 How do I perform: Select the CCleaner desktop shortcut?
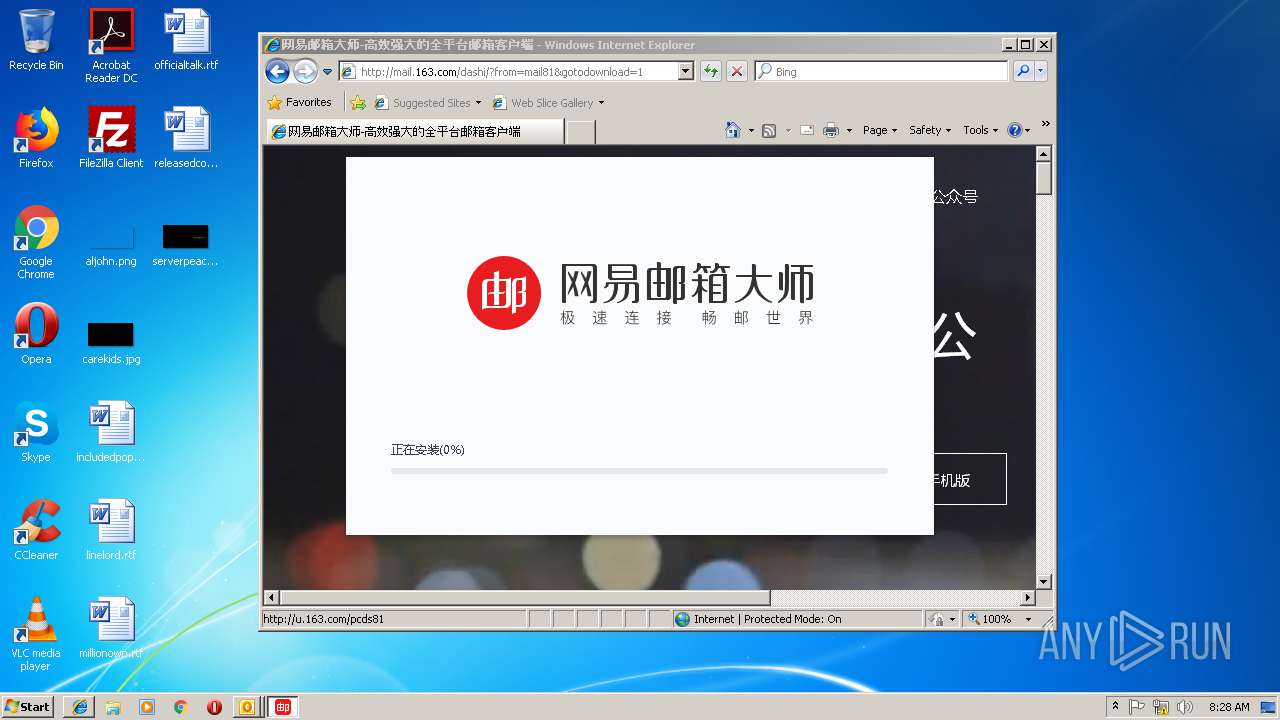point(36,529)
